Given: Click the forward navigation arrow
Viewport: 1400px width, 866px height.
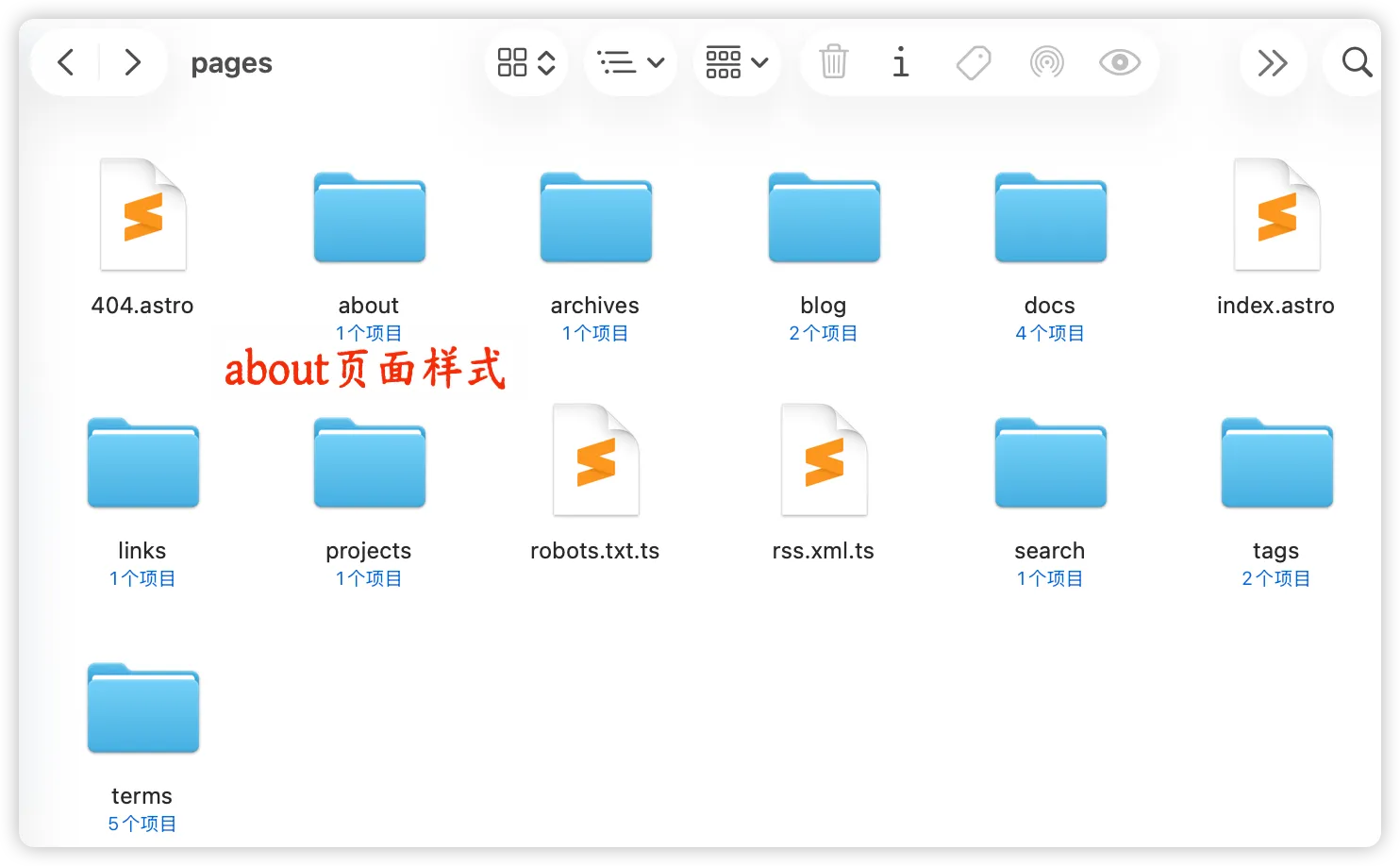Looking at the screenshot, I should click(x=132, y=63).
